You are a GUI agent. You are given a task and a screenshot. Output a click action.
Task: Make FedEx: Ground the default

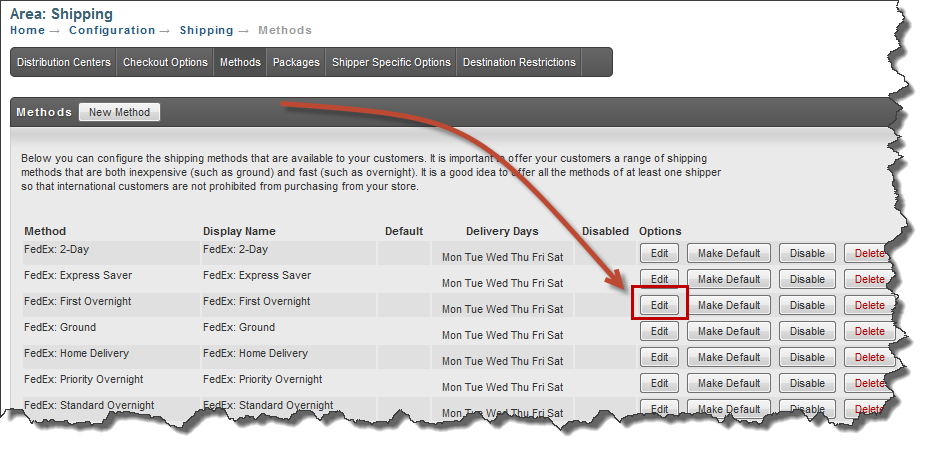728,332
